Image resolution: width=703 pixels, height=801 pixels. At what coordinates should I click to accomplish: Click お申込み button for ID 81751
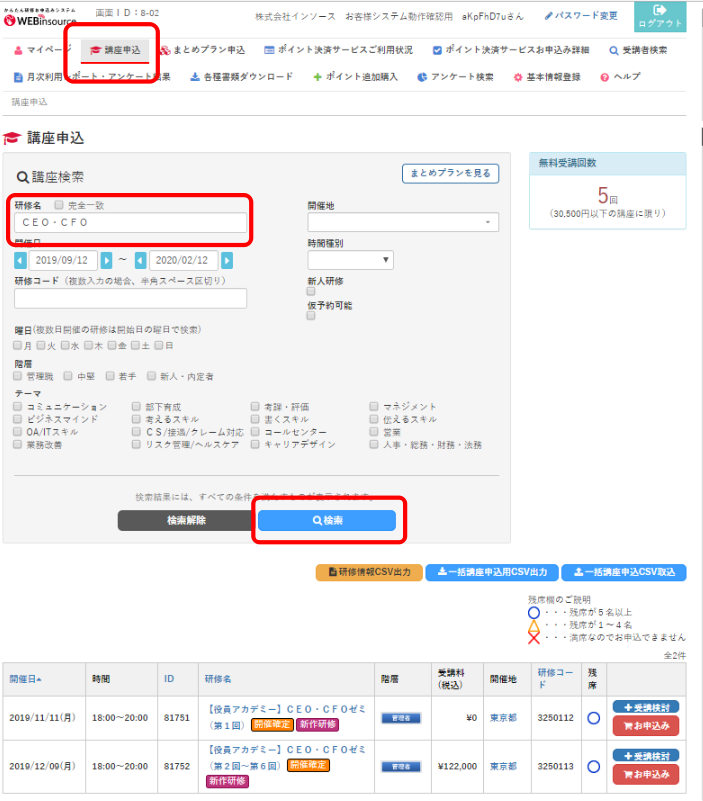[x=646, y=726]
